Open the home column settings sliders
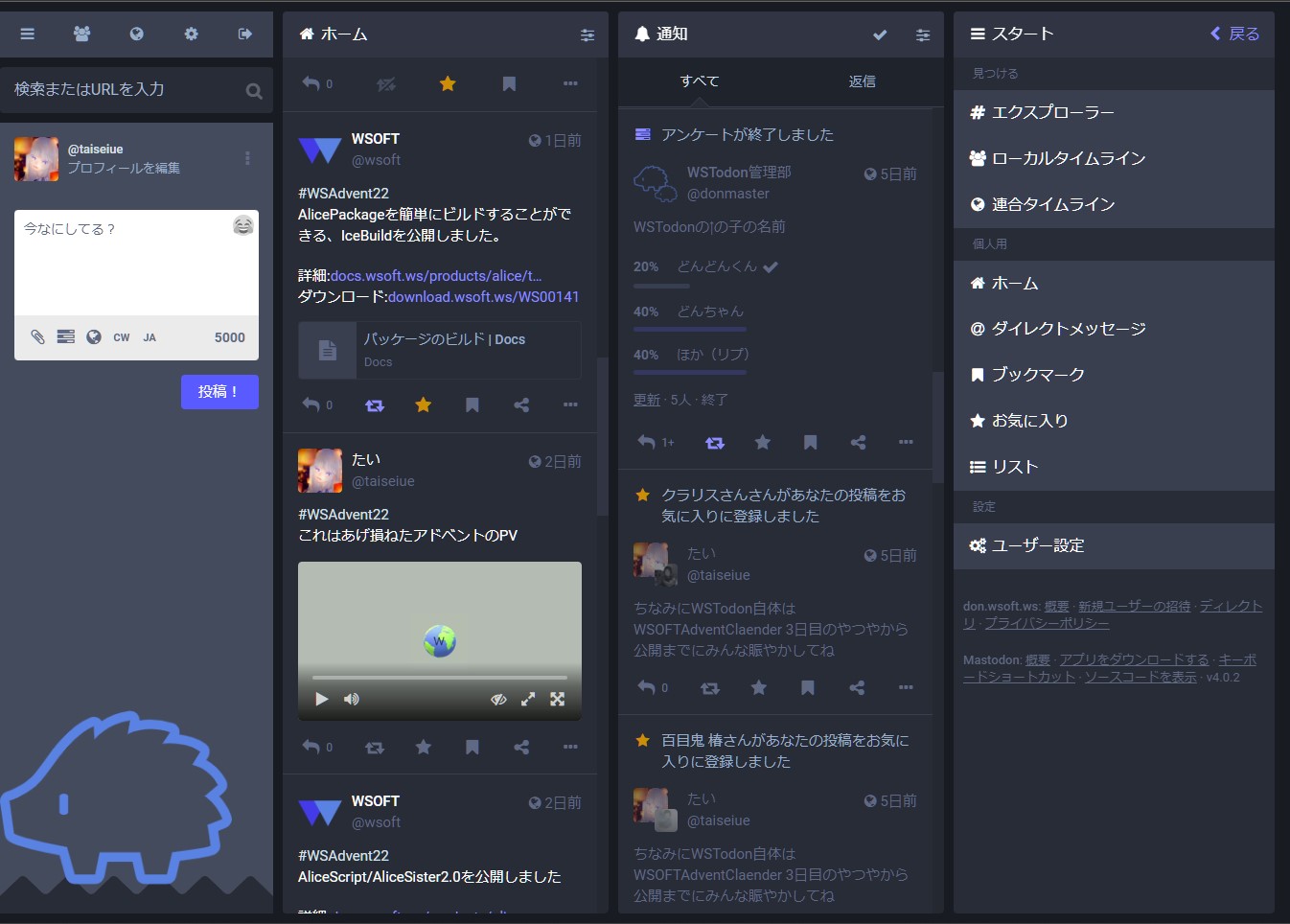Screen dimensions: 1290x924 coord(587,35)
